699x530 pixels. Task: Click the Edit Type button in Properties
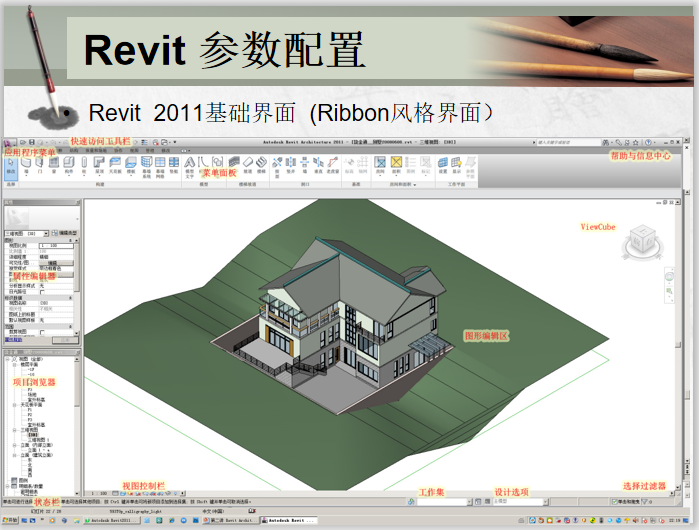66,234
